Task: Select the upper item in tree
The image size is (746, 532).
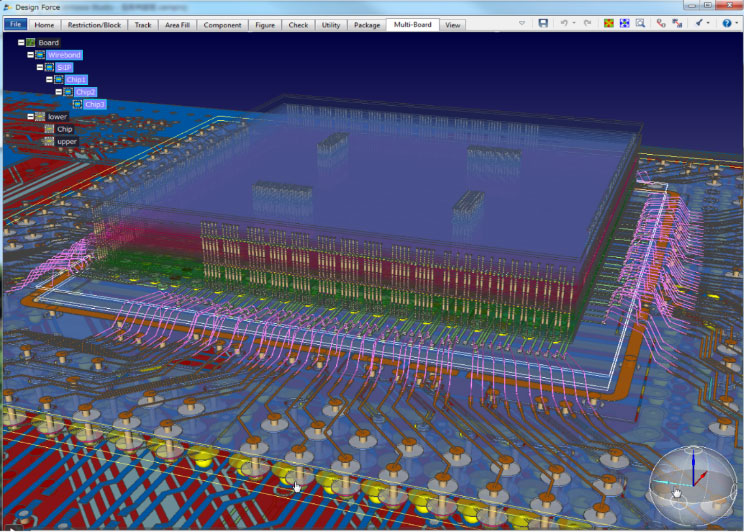Action: point(67,141)
